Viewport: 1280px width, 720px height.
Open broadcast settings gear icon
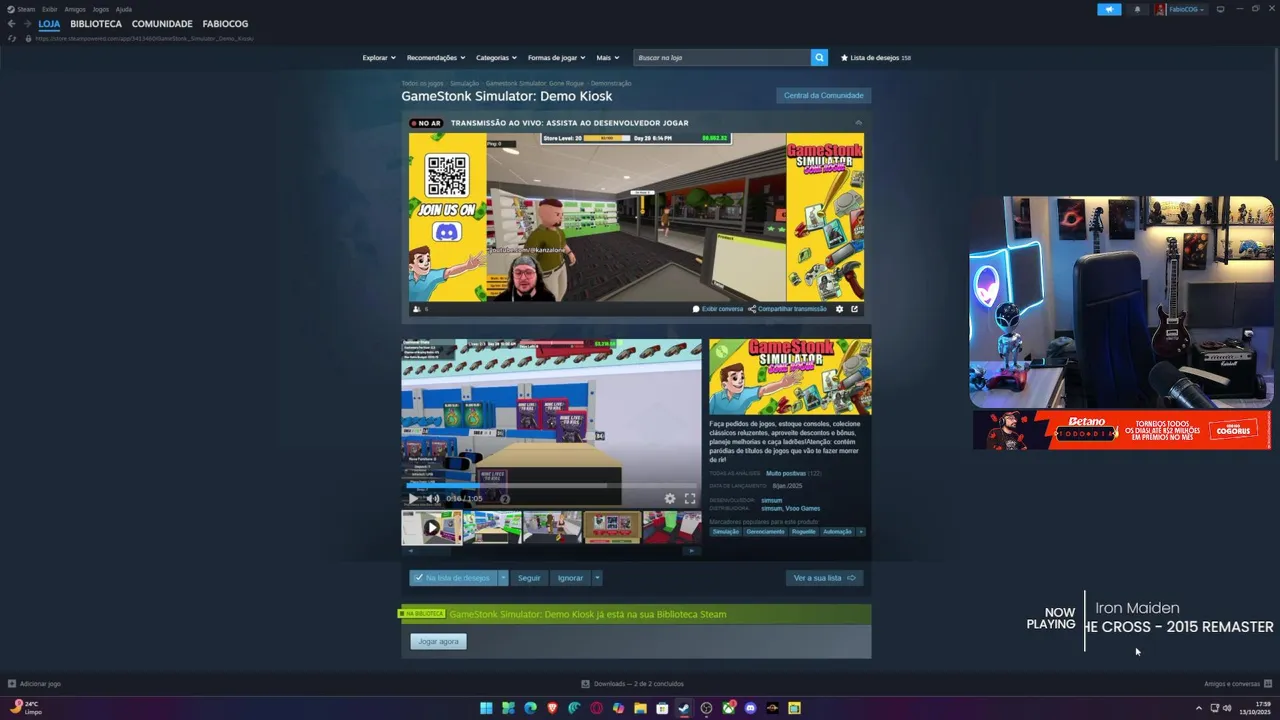tap(839, 309)
